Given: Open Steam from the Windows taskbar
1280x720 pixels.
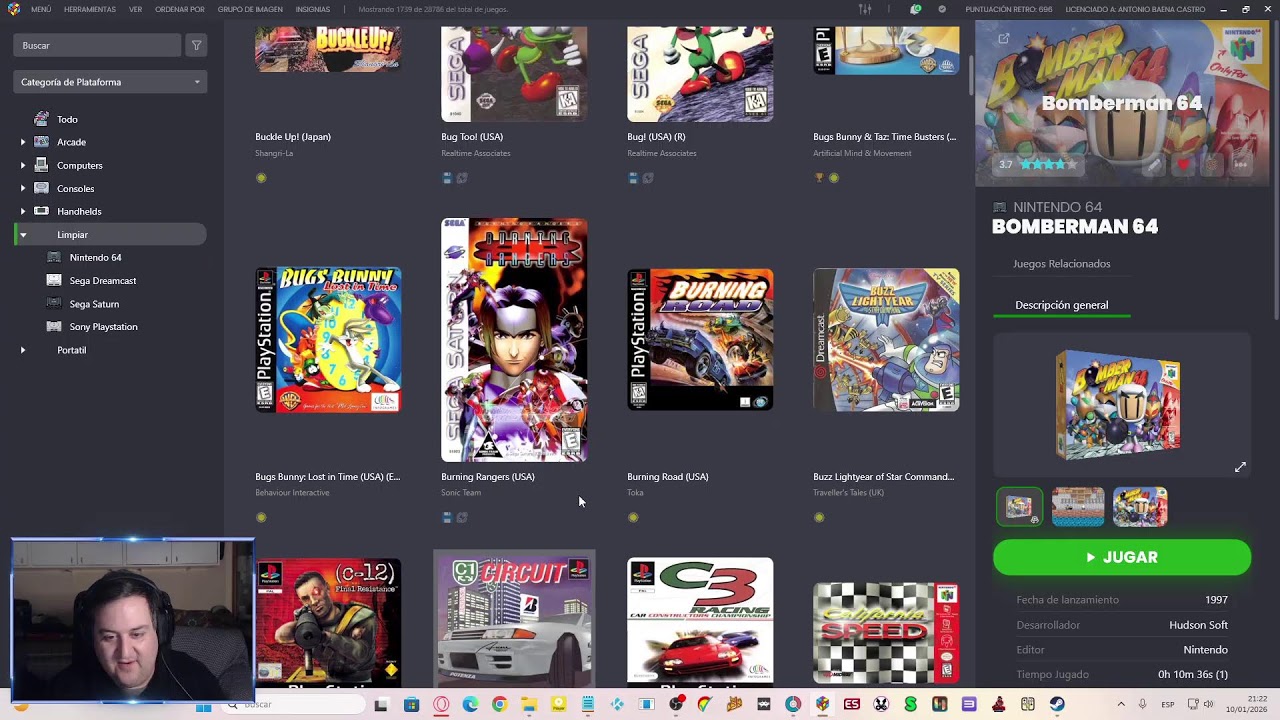Looking at the screenshot, I should pos(1057,705).
